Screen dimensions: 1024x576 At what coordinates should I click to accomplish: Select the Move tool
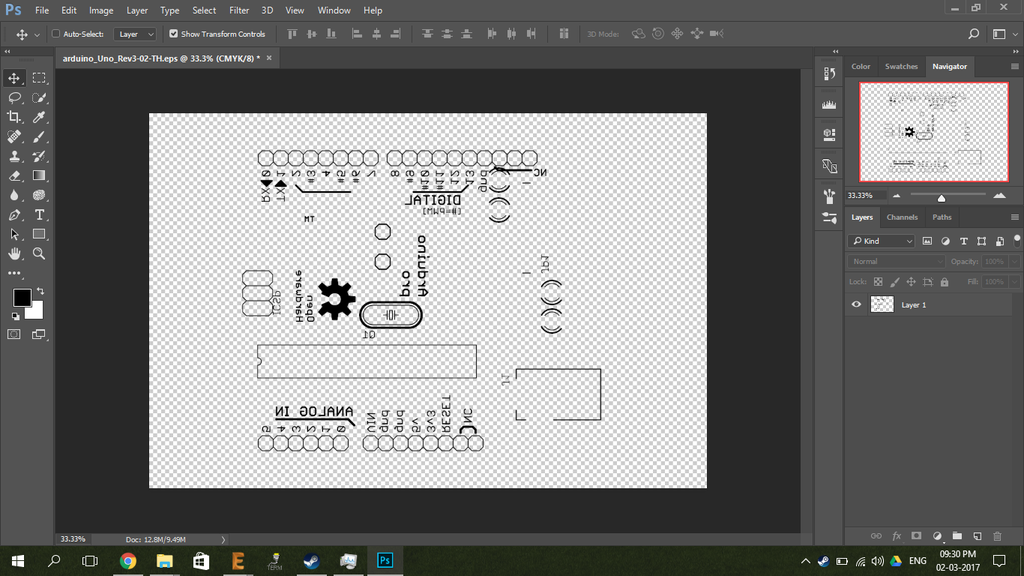[x=14, y=78]
